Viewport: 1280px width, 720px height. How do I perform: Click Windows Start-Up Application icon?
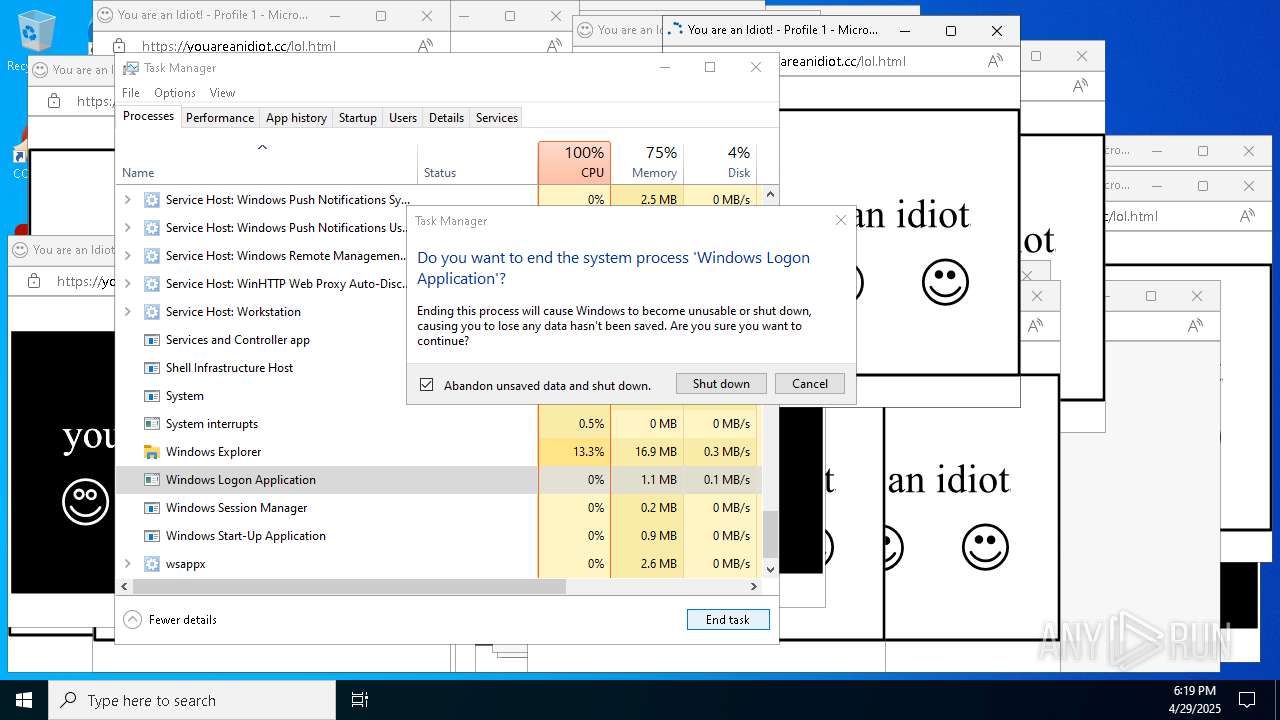coord(152,536)
